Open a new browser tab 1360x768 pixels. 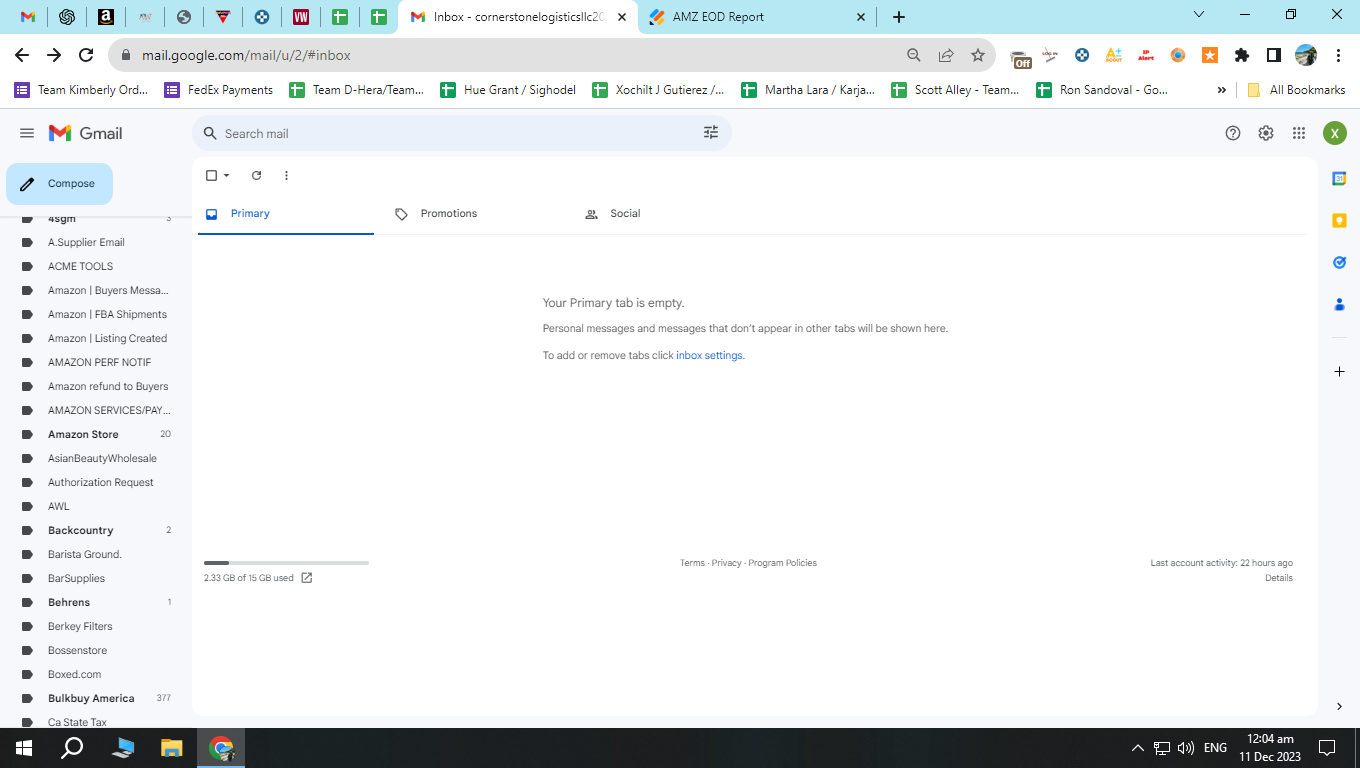click(899, 17)
